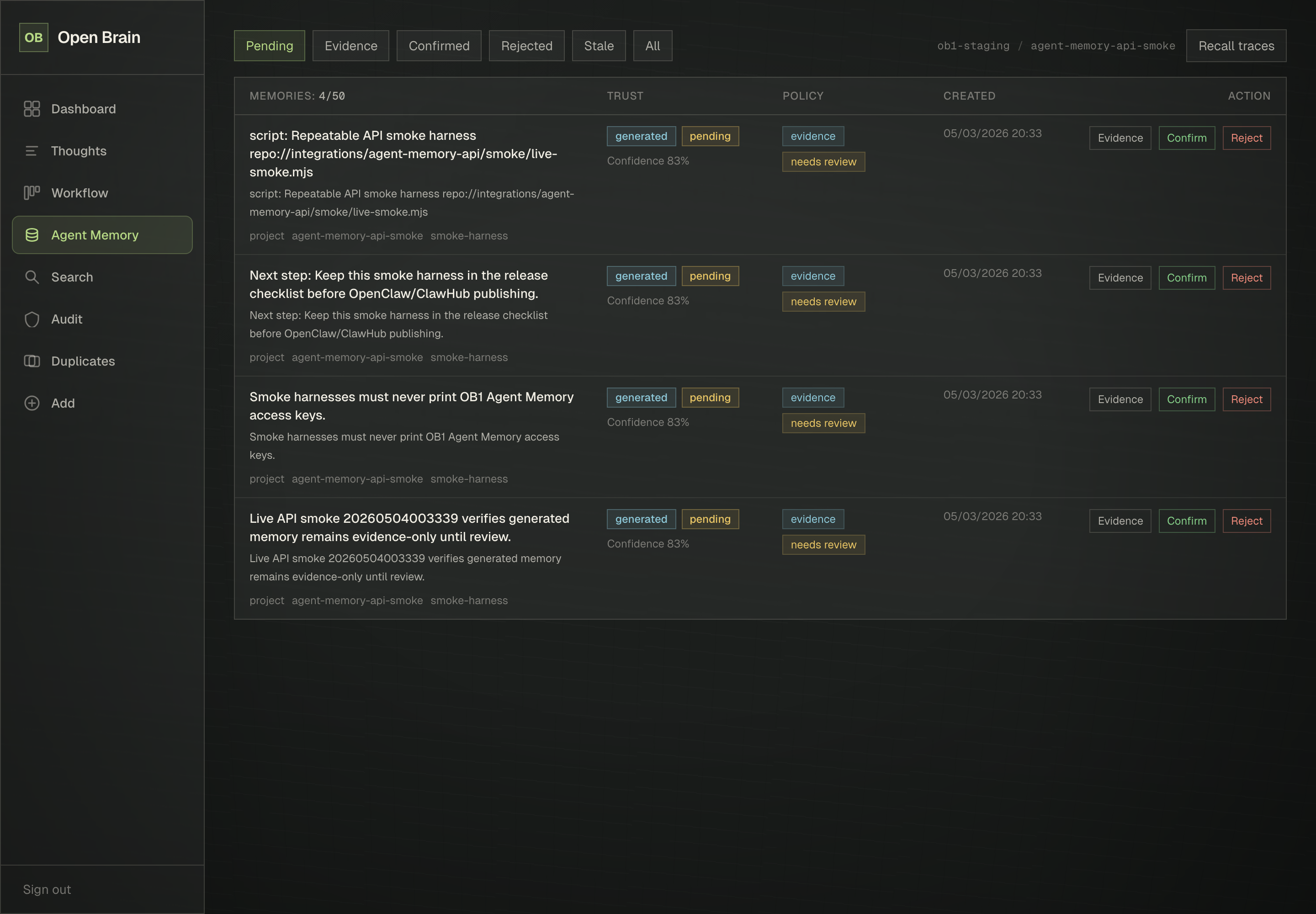Click the smoke-harness tag in the Next step row
Viewport: 1316px width, 914px height.
click(469, 357)
